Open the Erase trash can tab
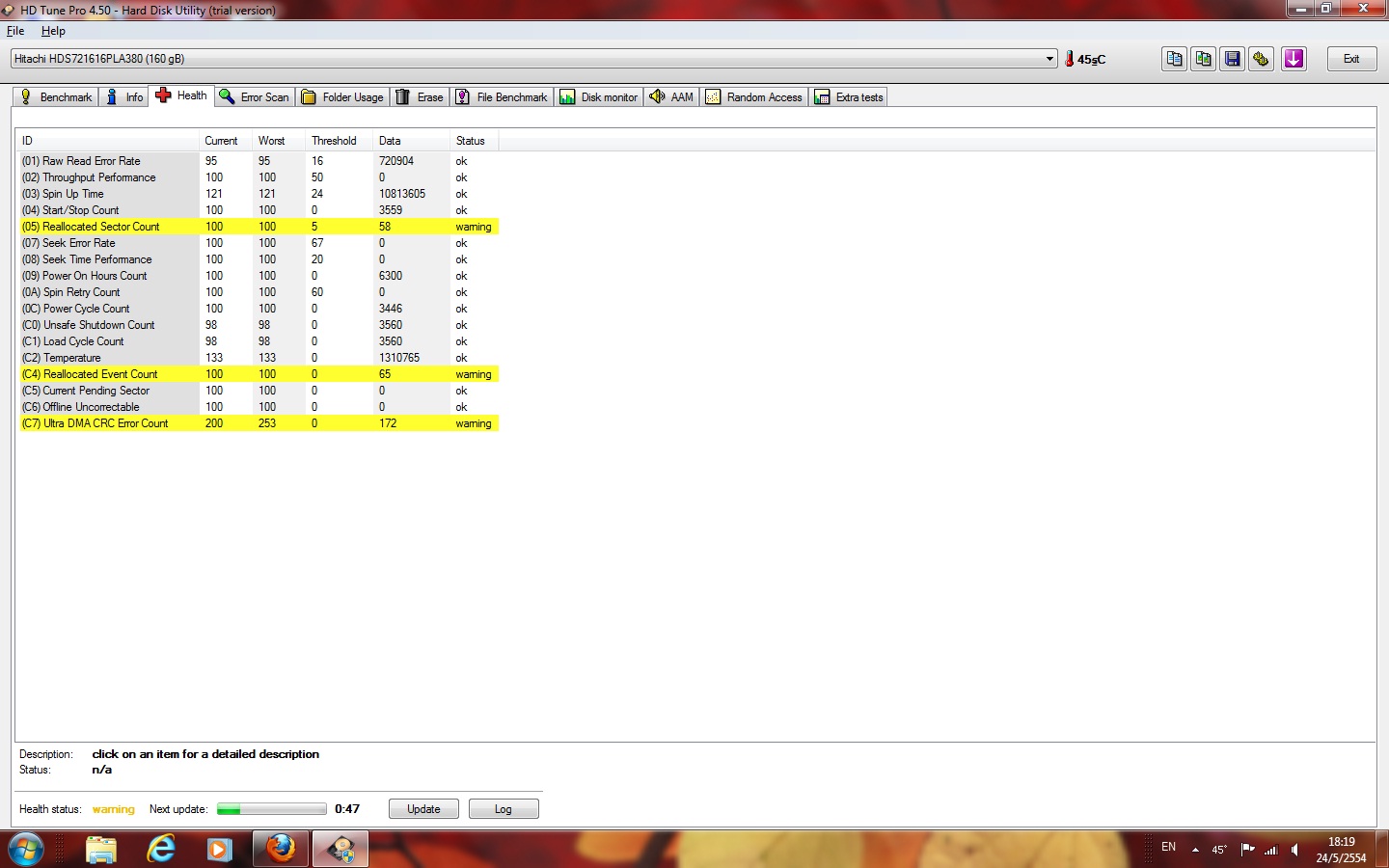This screenshot has height=868, width=1389. pos(420,97)
